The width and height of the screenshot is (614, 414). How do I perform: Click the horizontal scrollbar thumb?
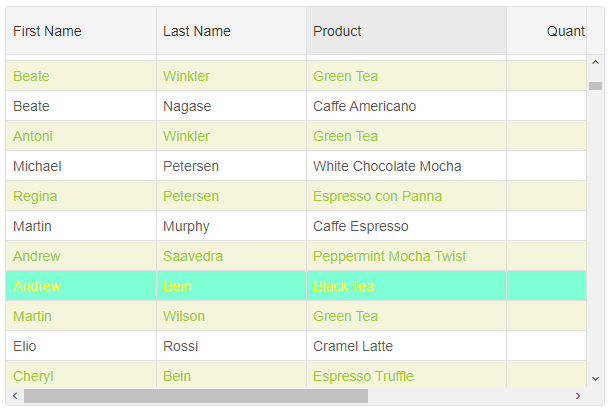(x=195, y=396)
